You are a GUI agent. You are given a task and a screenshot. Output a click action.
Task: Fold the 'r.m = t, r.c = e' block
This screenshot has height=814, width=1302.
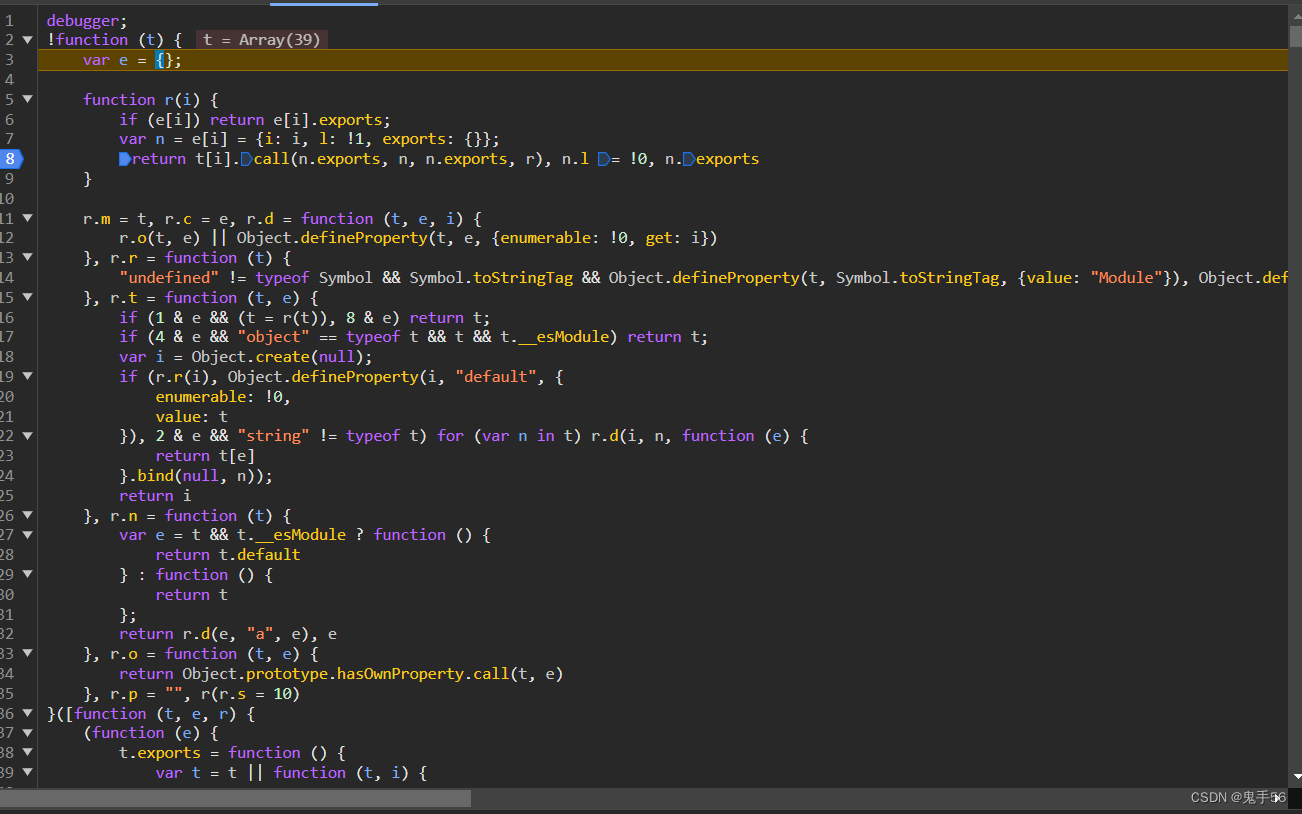(27, 218)
